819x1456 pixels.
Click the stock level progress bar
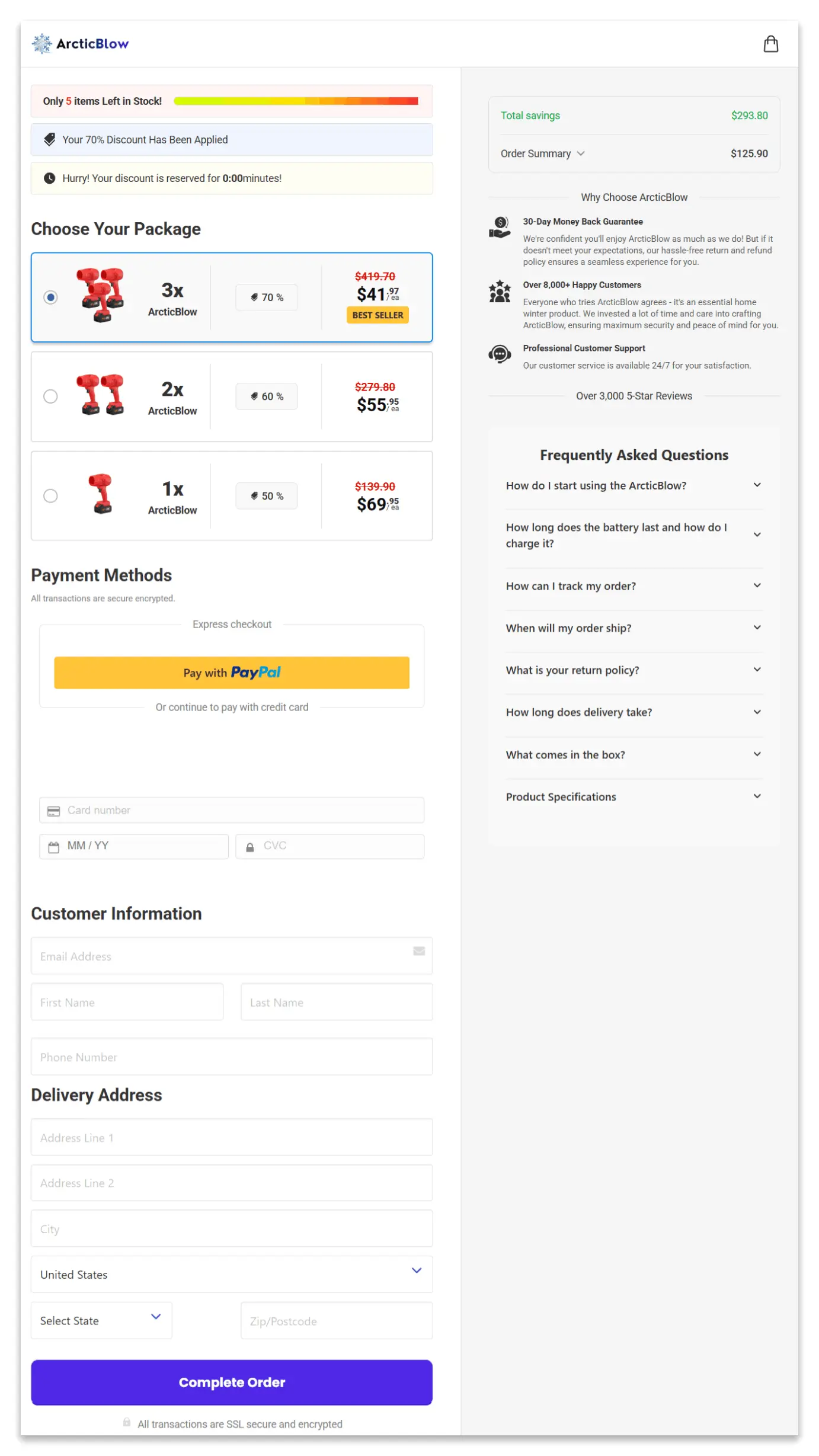coord(295,101)
